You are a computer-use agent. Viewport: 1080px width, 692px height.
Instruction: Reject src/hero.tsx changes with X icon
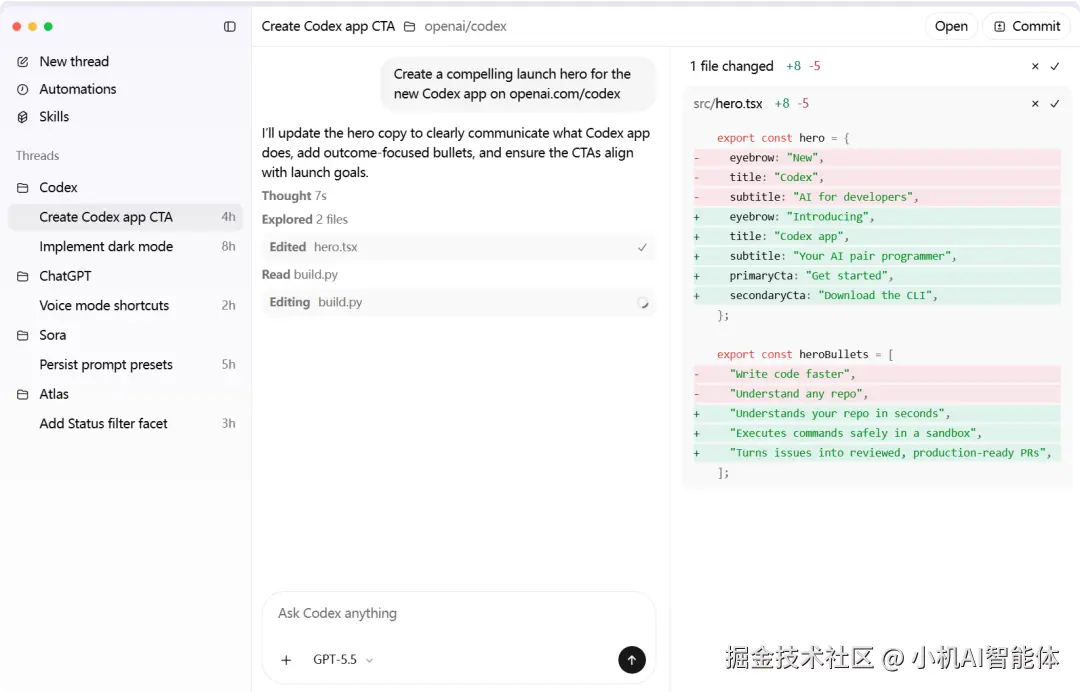coord(1035,104)
